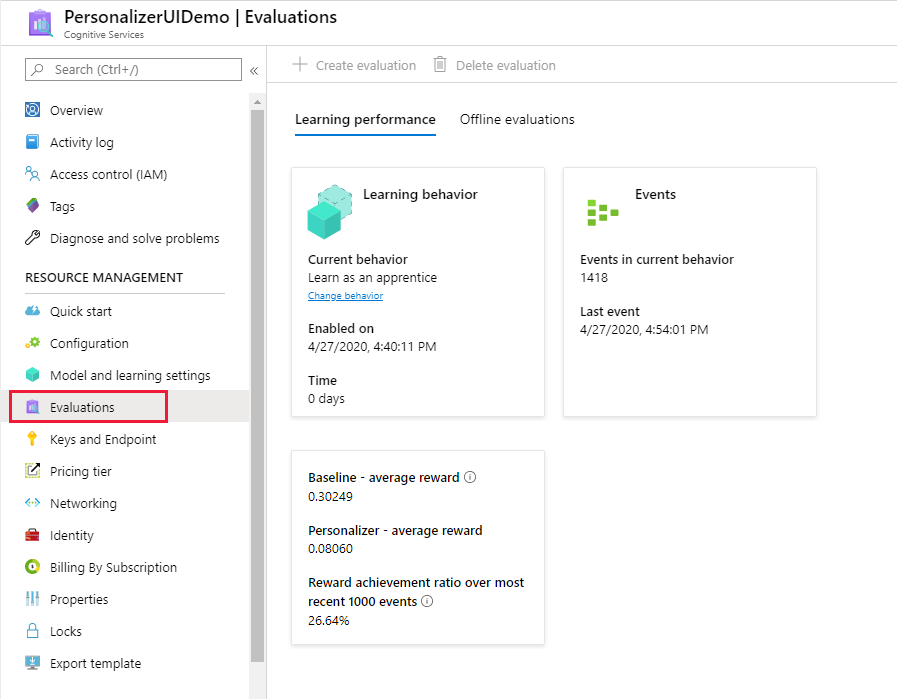This screenshot has height=699, width=897.
Task: Open the Pricing tier icon
Action: click(x=33, y=471)
